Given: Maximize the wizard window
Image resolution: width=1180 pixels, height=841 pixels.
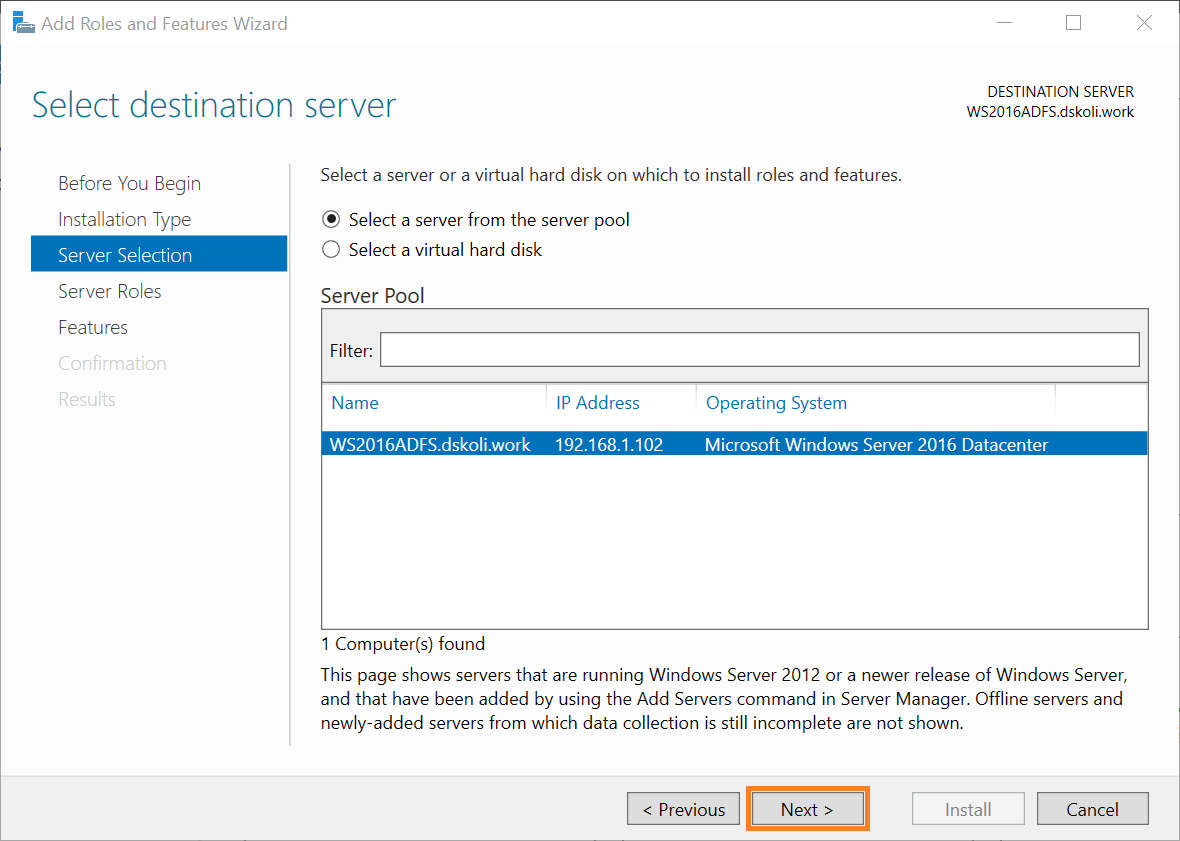Looking at the screenshot, I should [x=1074, y=23].
